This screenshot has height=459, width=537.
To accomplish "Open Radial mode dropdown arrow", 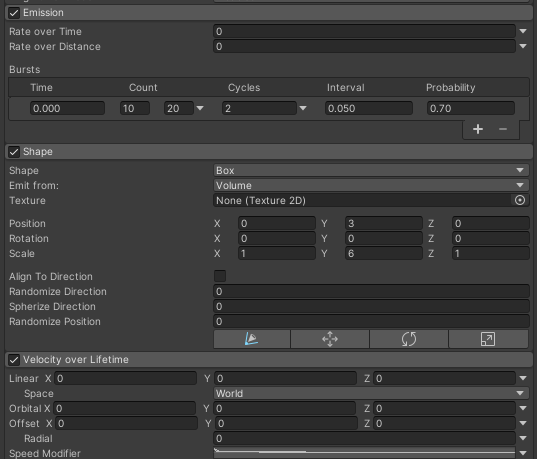I will [x=523, y=438].
